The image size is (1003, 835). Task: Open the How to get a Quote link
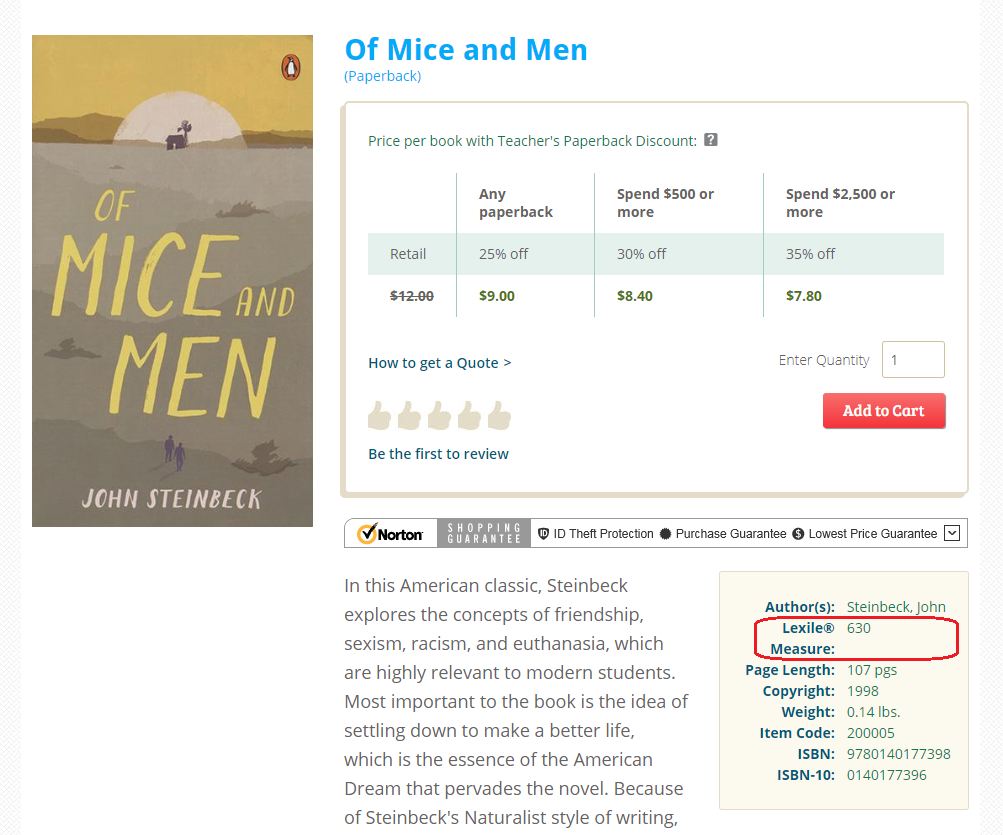(x=439, y=363)
